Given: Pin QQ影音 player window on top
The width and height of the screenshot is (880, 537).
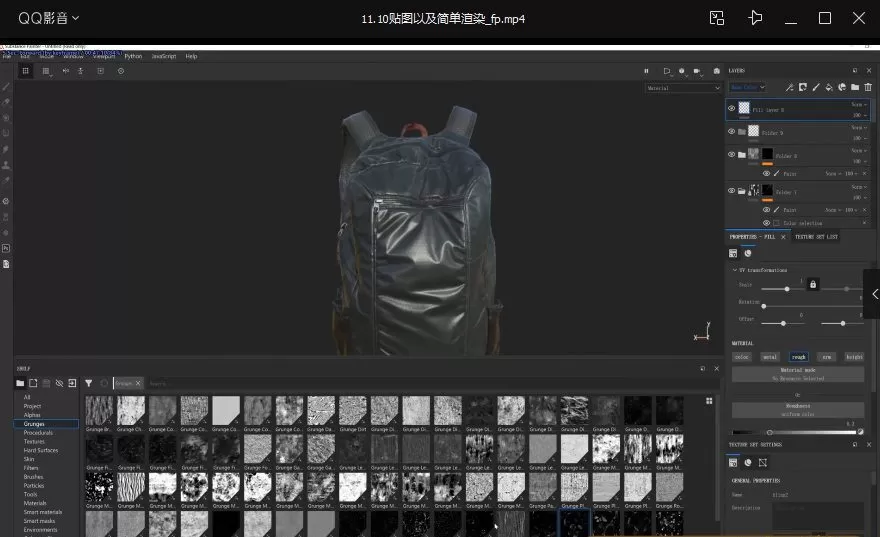Looking at the screenshot, I should (x=755, y=18).
